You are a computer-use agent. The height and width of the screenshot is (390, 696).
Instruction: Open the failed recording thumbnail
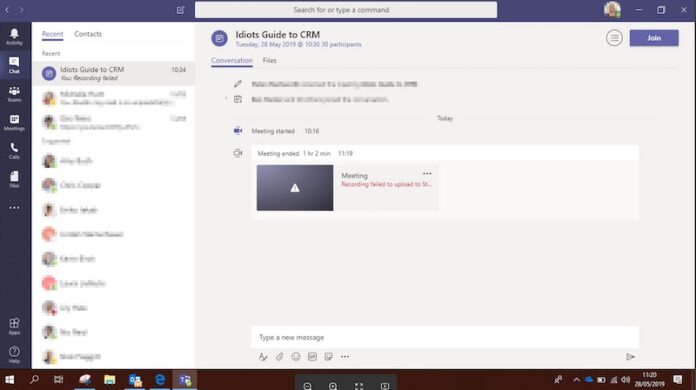point(295,188)
